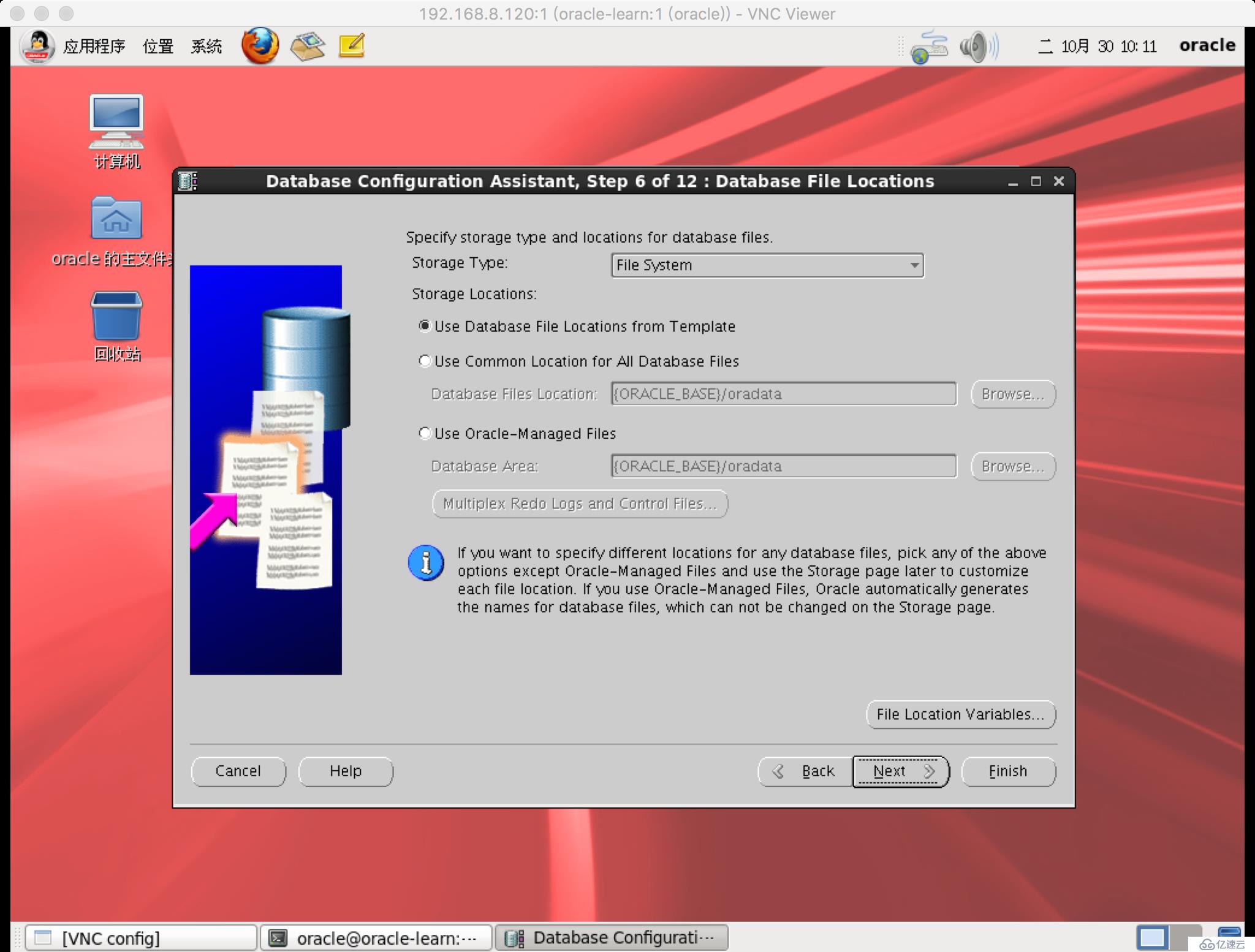Screen dimensions: 1255x952
Task: Click the Finish button
Action: (1009, 771)
